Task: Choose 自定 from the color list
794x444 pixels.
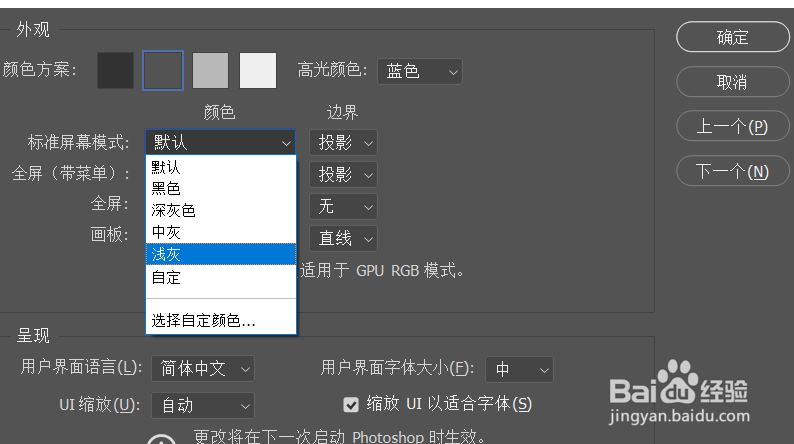Action: [221, 277]
